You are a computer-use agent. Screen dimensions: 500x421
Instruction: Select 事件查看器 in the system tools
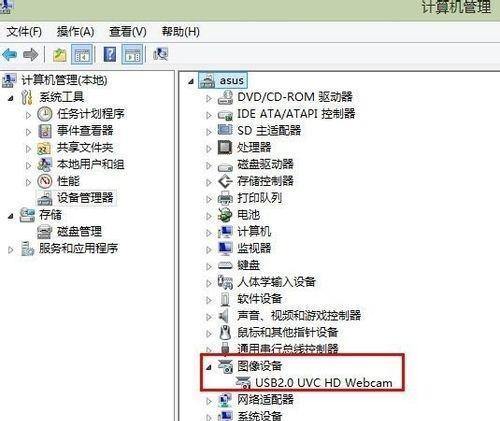(85, 130)
